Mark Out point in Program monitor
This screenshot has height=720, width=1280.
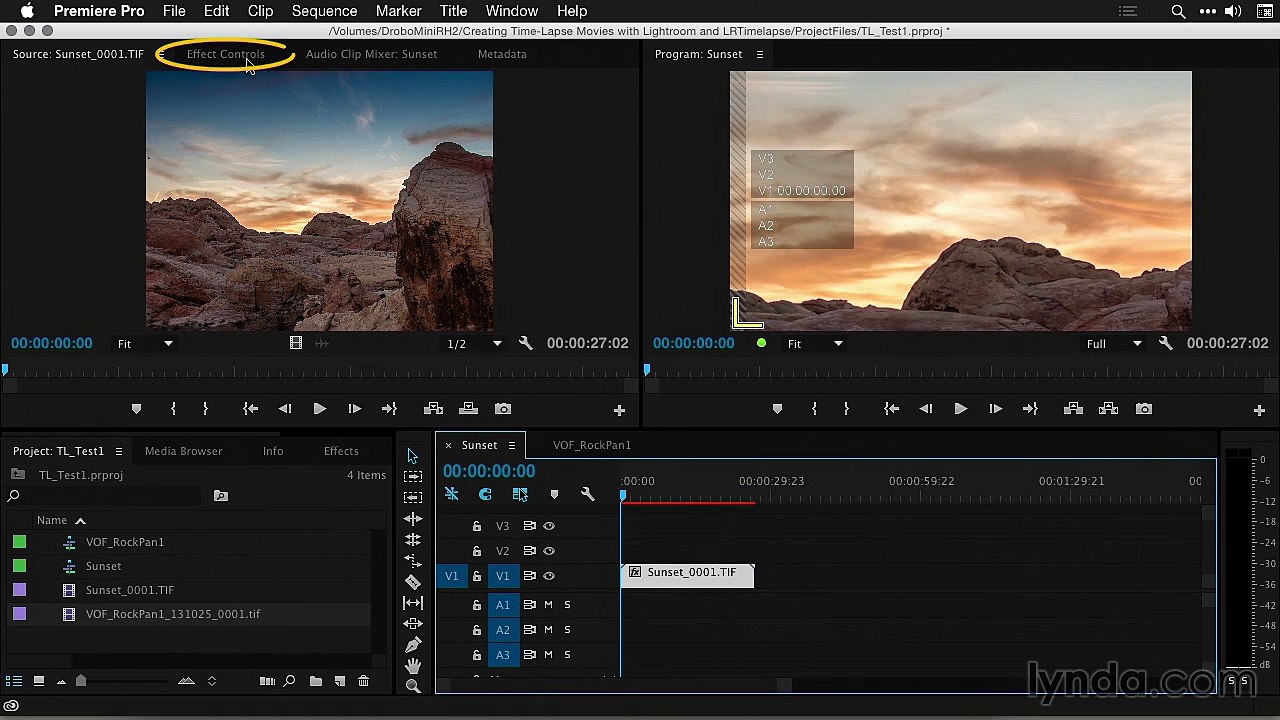point(846,409)
